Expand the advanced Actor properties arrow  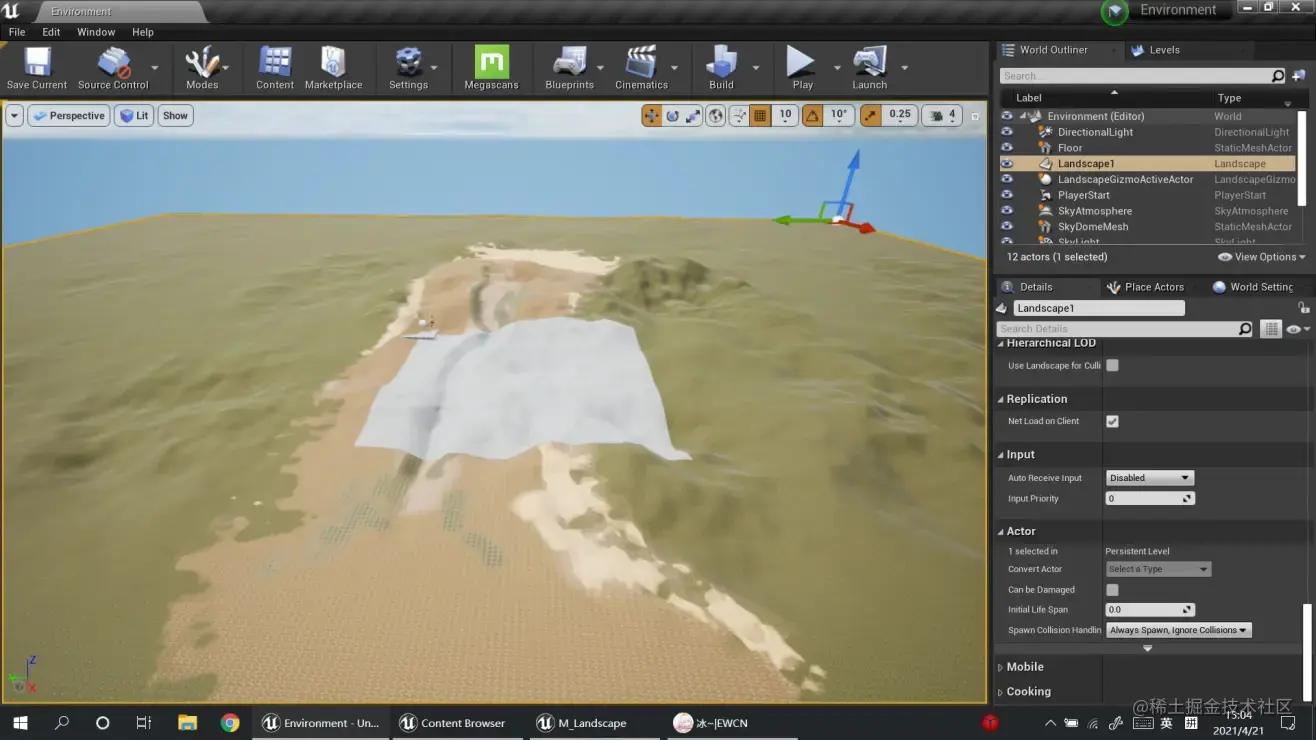(1147, 649)
